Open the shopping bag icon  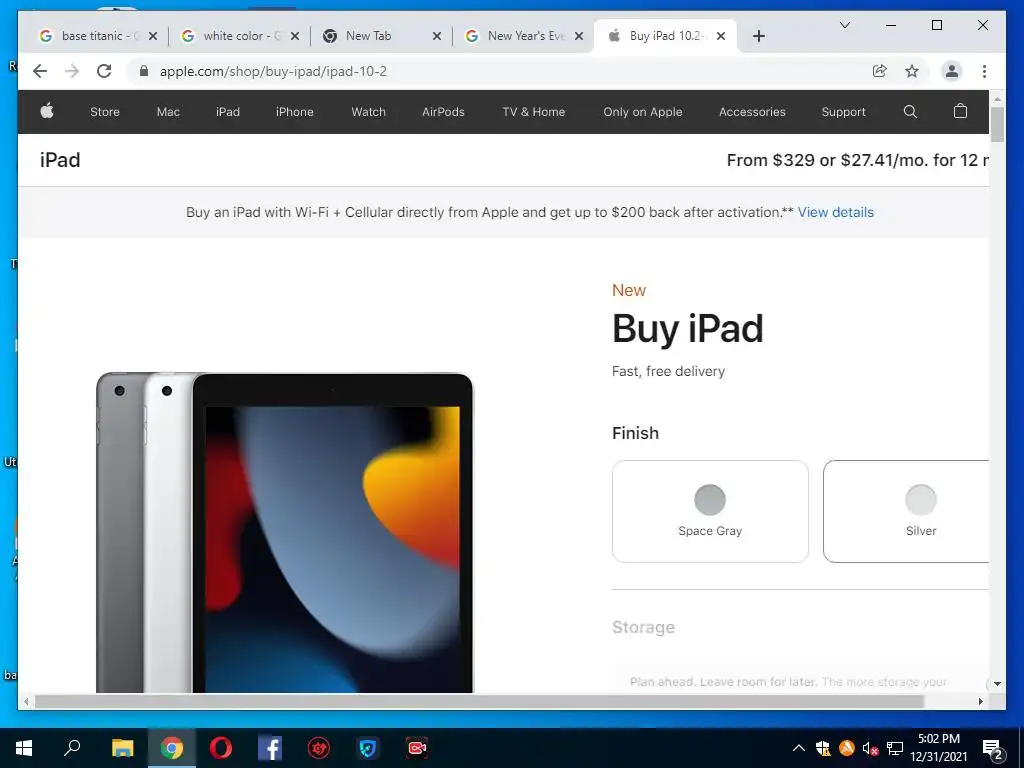[x=960, y=111]
